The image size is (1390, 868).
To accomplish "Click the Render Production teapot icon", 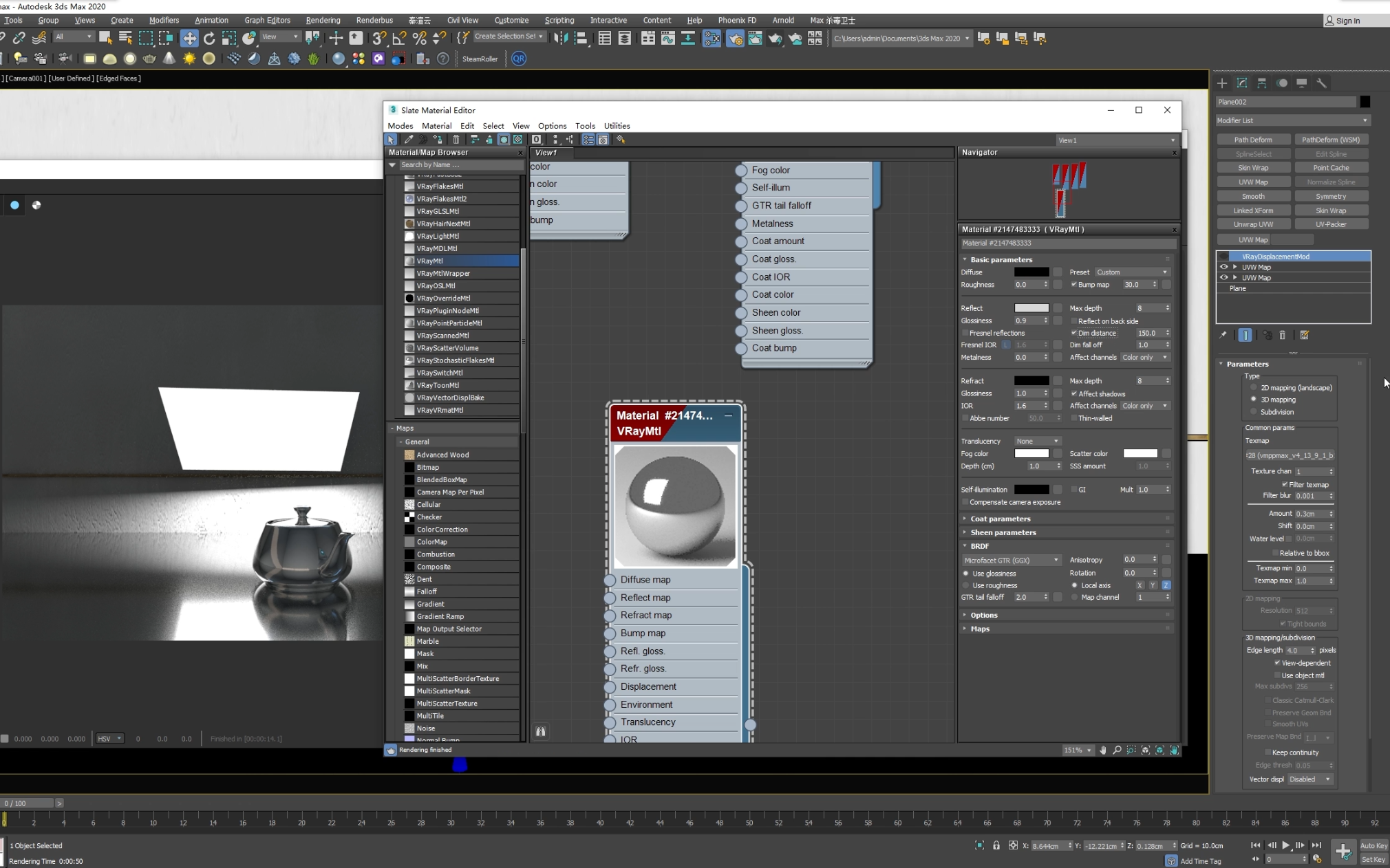I will (775, 38).
